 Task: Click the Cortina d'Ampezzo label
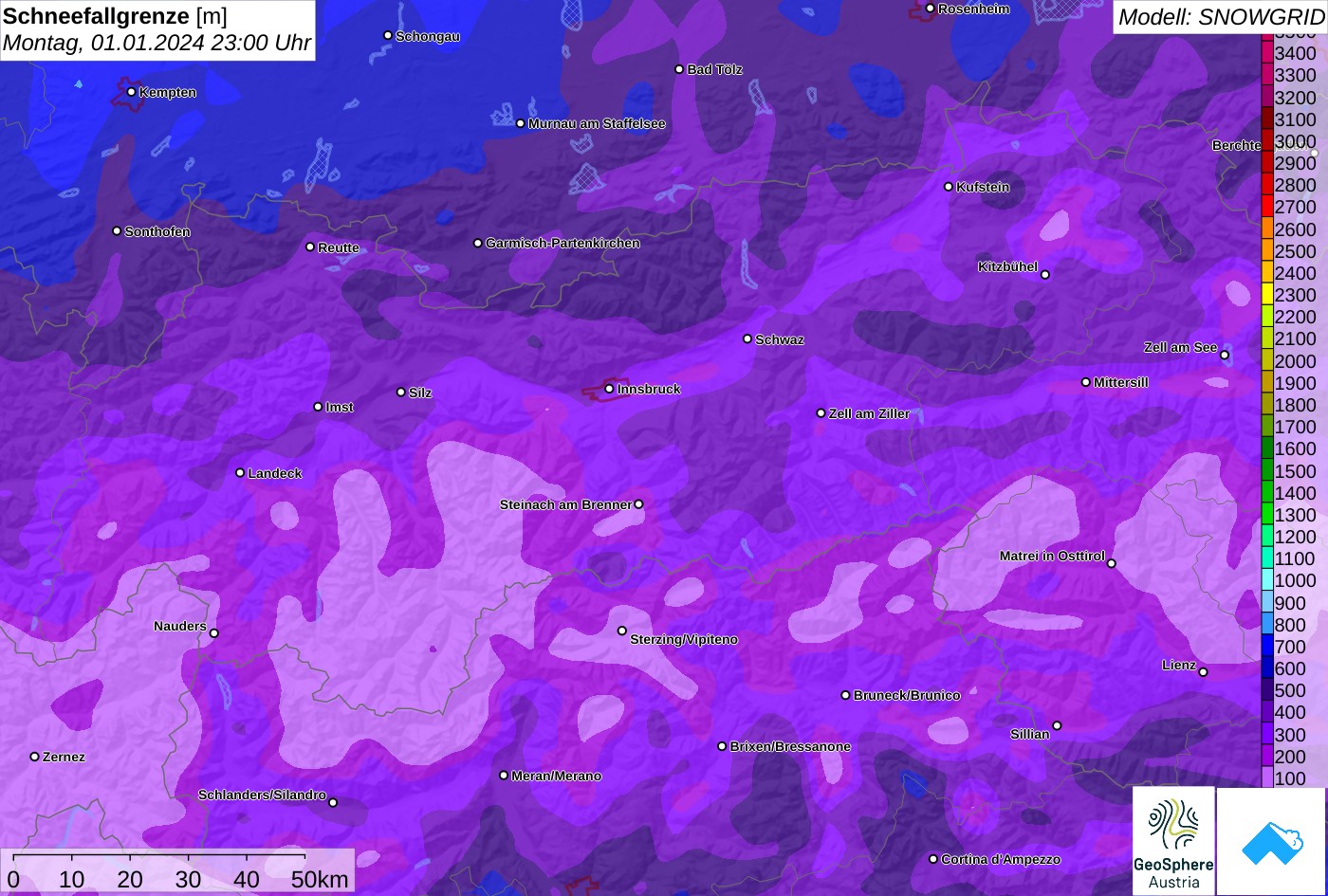(x=1001, y=860)
